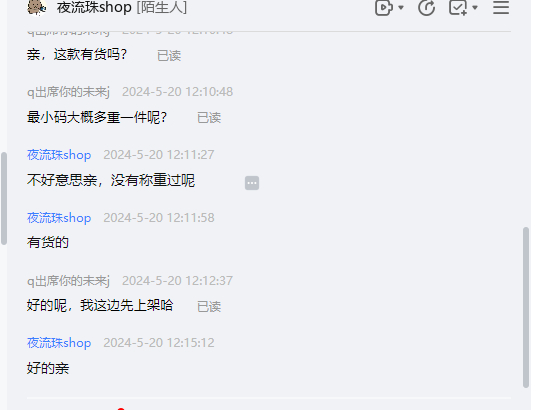
Task: Expand the video call dropdown arrow
Action: click(401, 8)
